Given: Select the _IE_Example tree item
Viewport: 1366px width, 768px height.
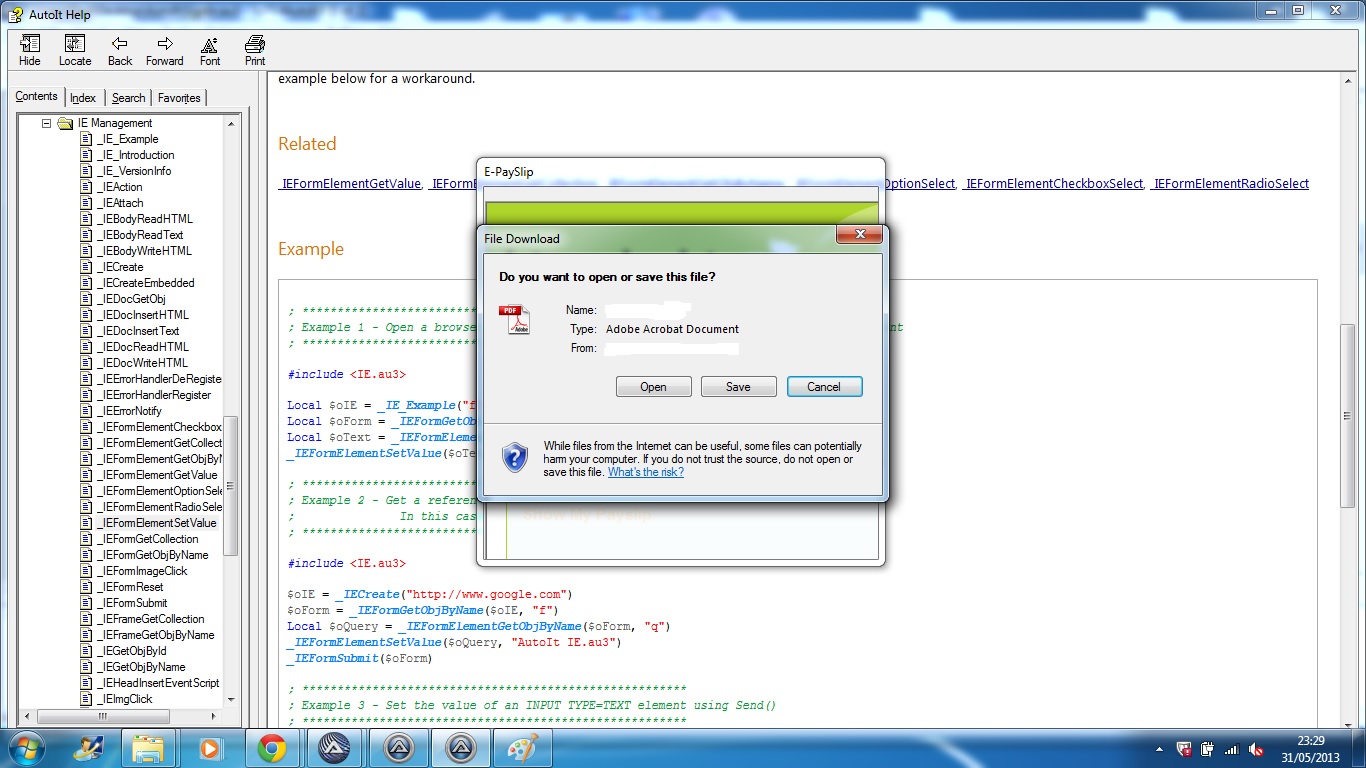Looking at the screenshot, I should tap(127, 139).
